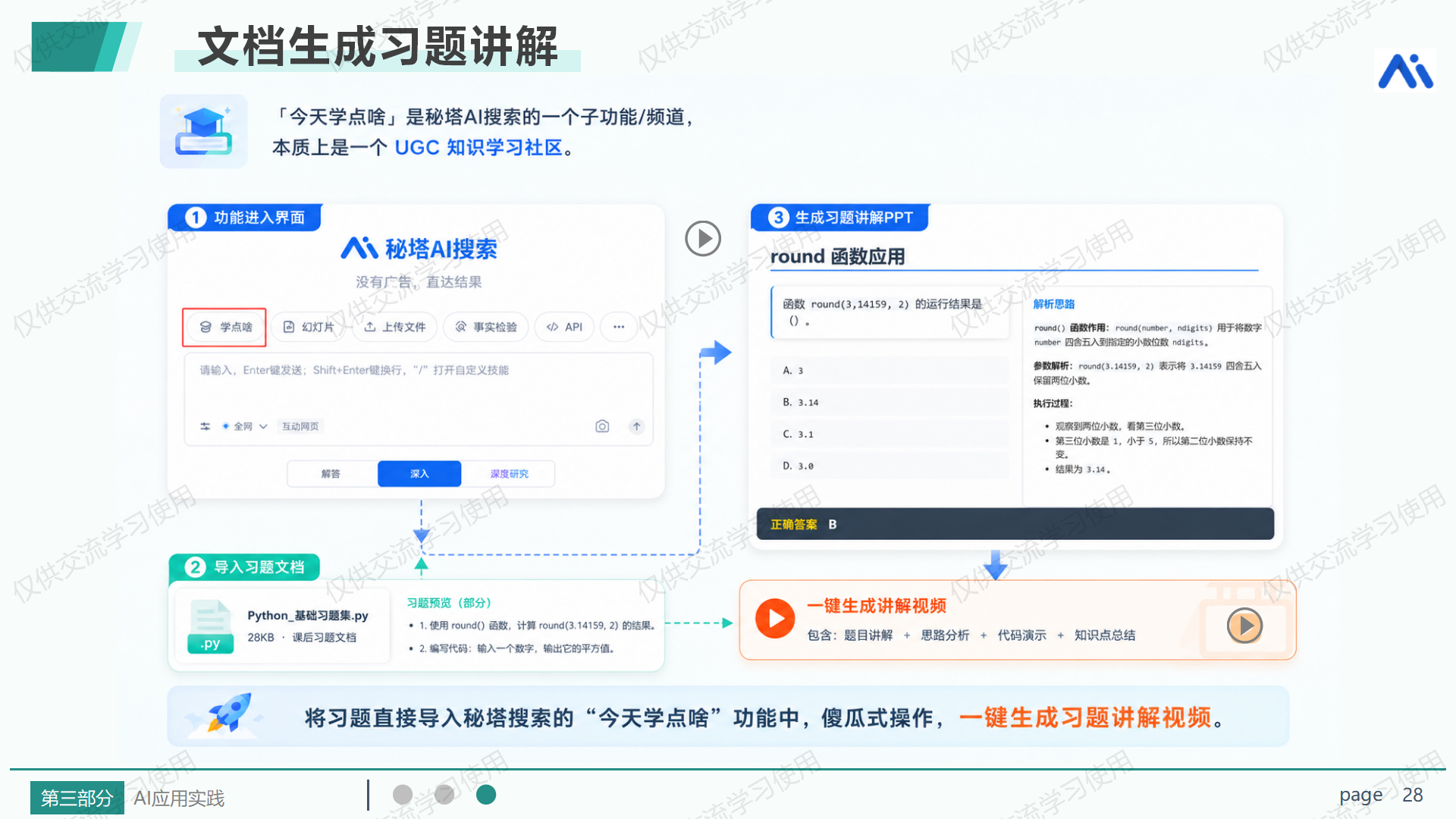
Task: Choose answer option B. 3.14
Action: pyautogui.click(x=890, y=402)
